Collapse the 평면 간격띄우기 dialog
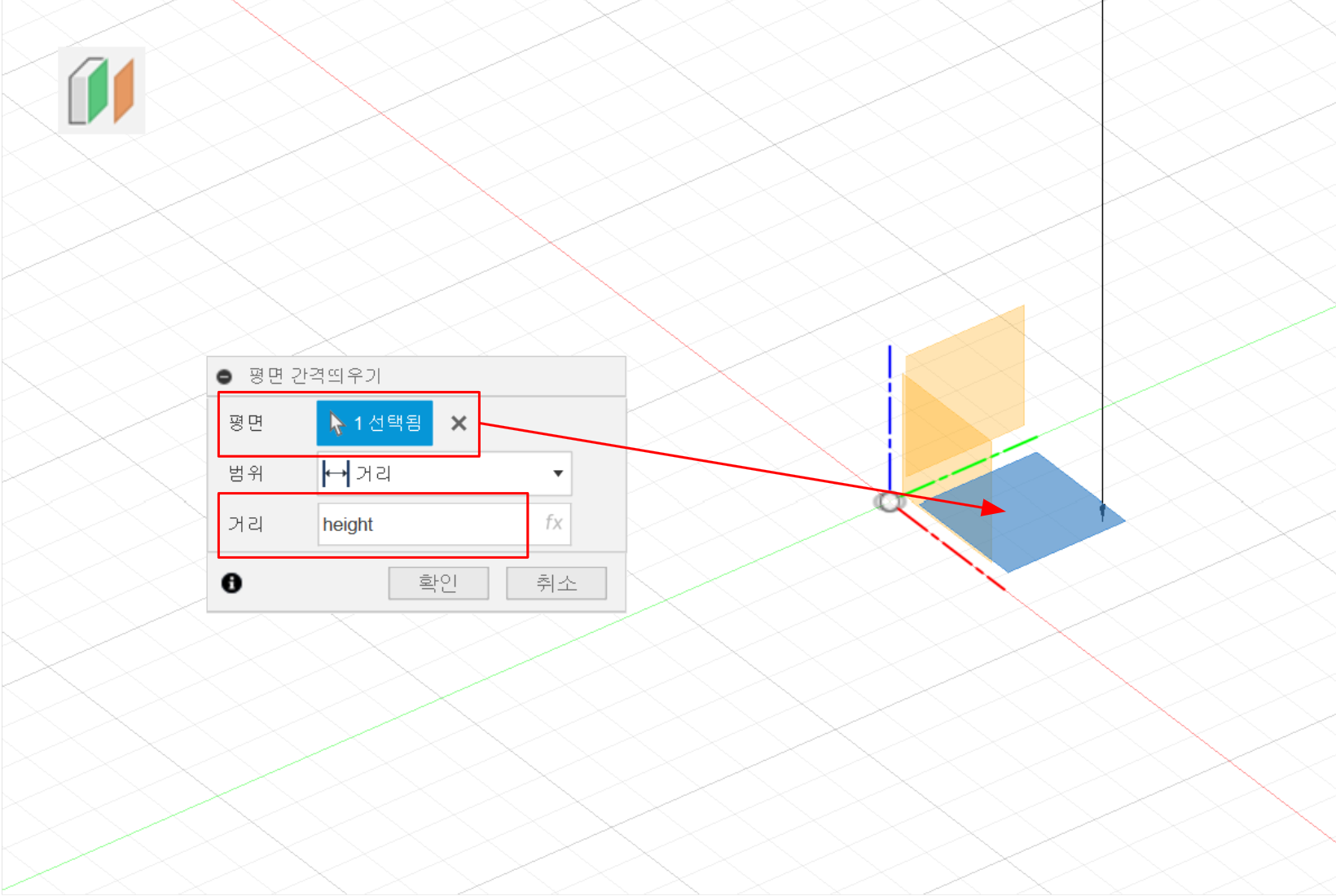This screenshot has width=1336, height=896. click(x=224, y=376)
